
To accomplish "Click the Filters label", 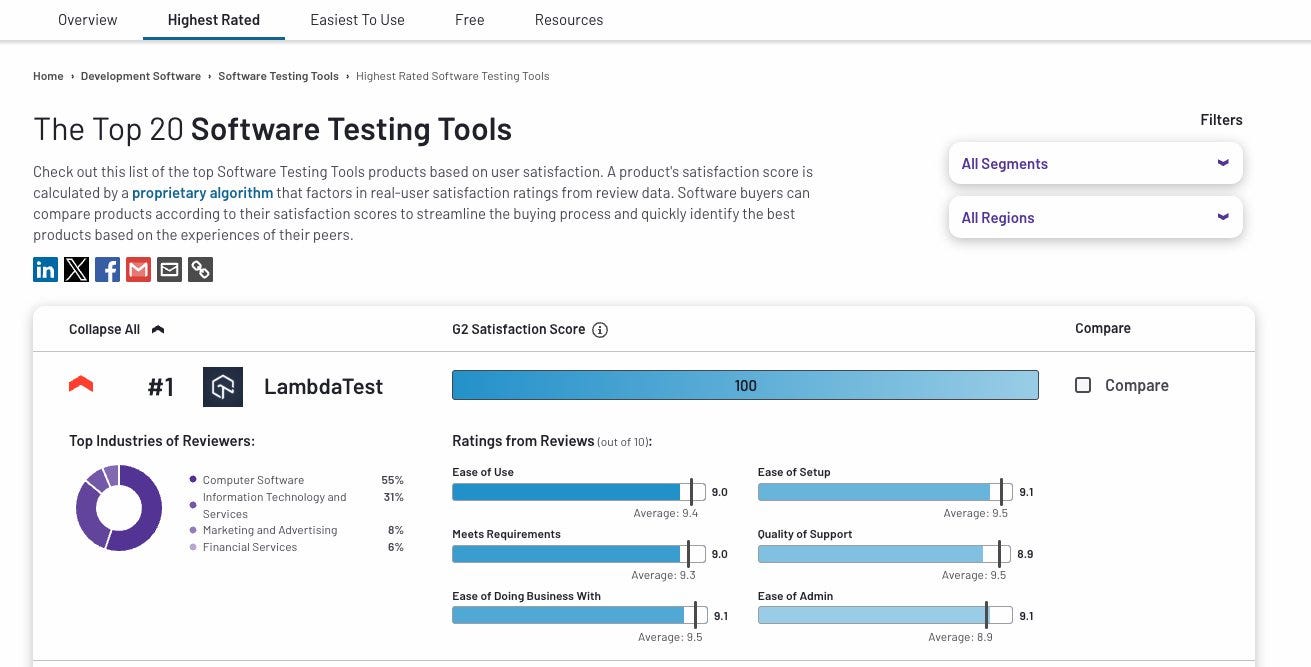I will (1221, 120).
